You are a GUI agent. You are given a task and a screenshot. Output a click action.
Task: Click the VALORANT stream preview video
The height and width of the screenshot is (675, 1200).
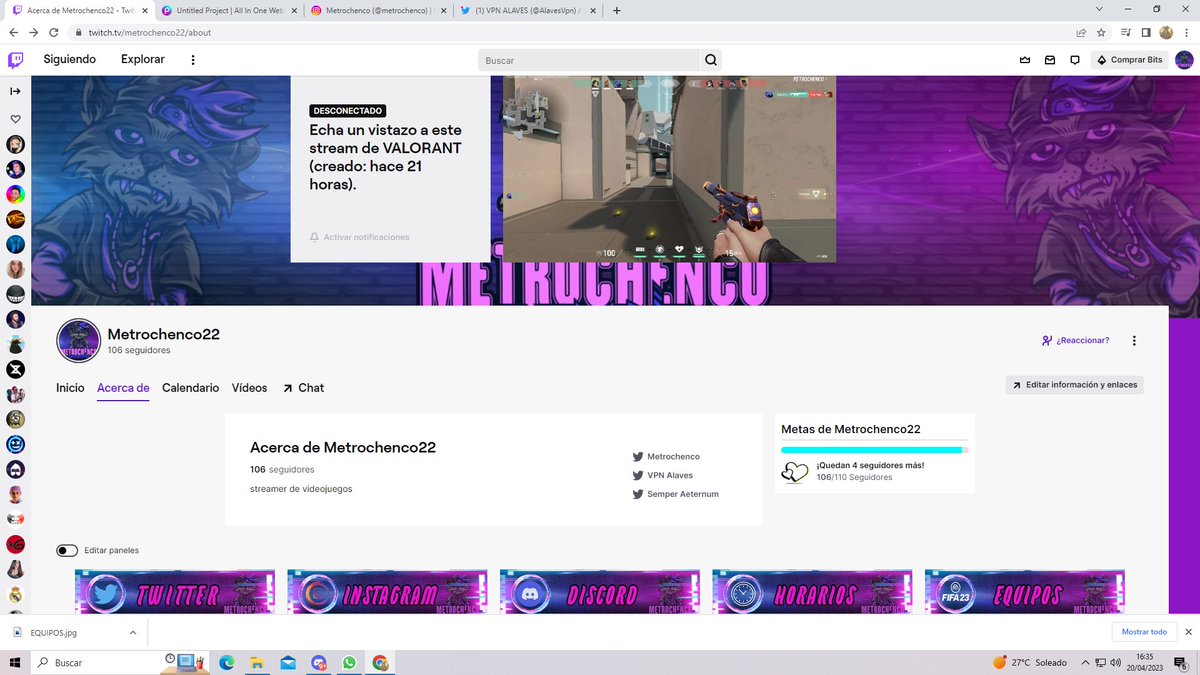coord(669,169)
